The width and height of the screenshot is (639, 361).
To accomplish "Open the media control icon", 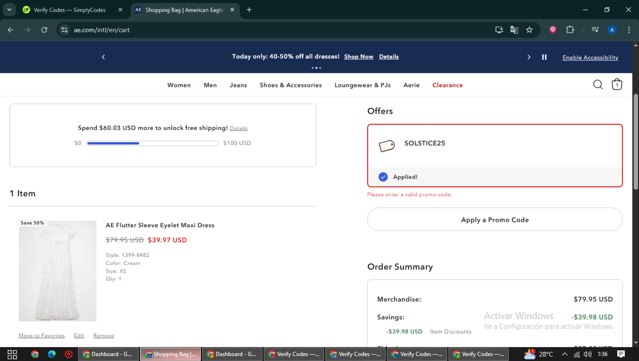I will [595, 29].
